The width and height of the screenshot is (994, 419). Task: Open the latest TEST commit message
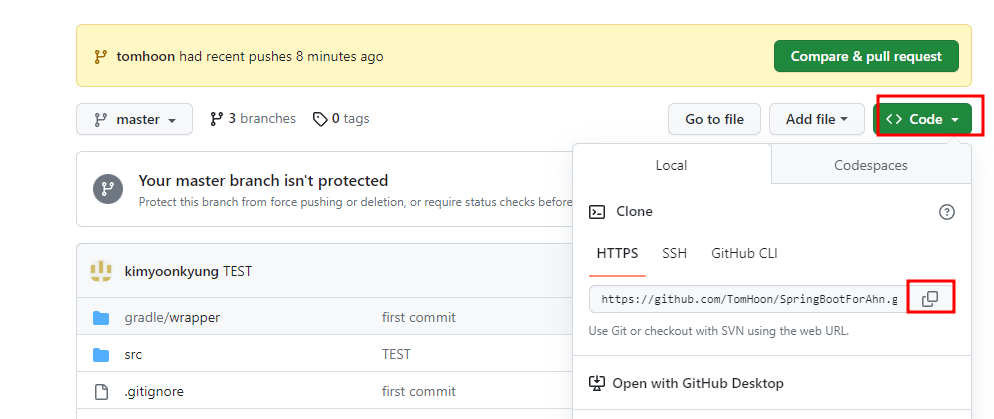click(x=238, y=272)
